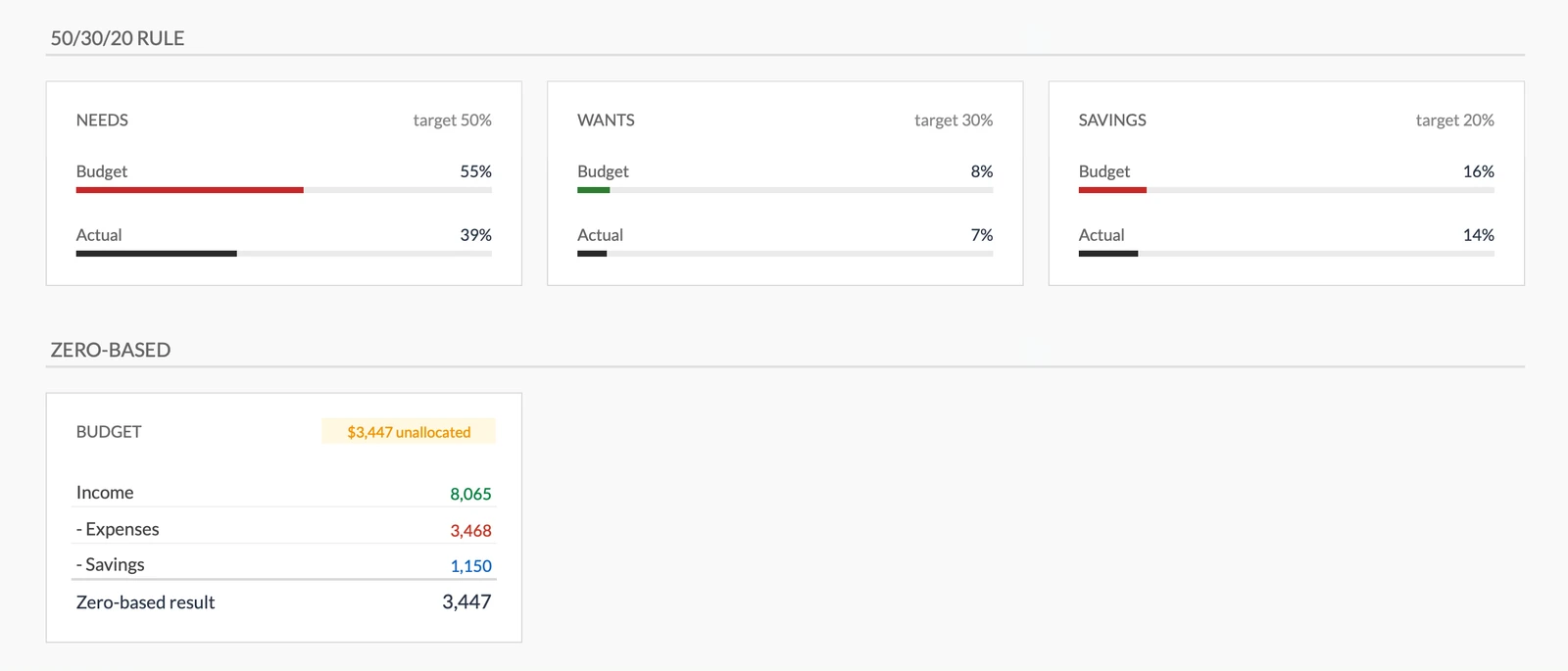Click the Savings actual black progress bar

1108,254
